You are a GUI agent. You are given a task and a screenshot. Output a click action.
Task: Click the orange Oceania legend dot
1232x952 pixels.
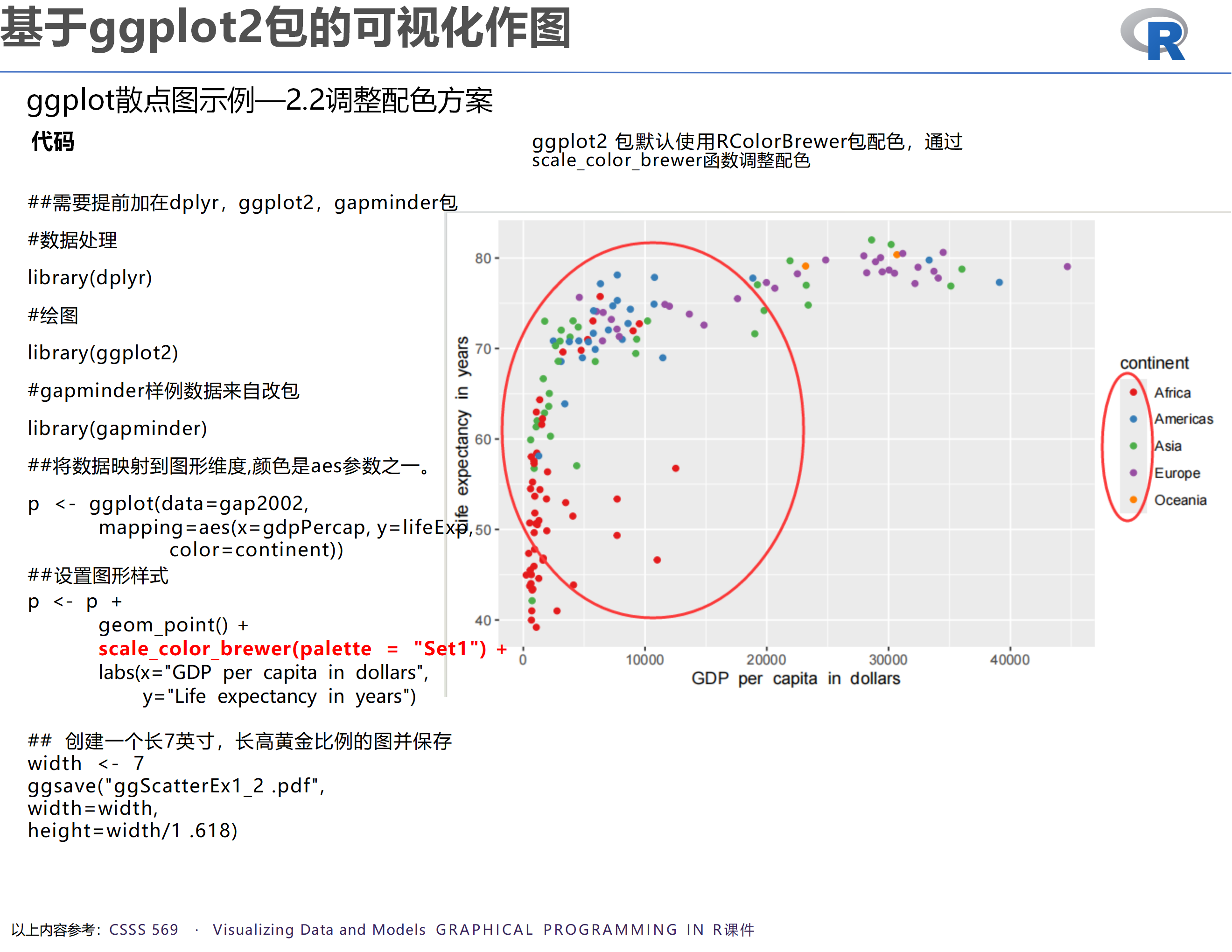coord(1133,500)
